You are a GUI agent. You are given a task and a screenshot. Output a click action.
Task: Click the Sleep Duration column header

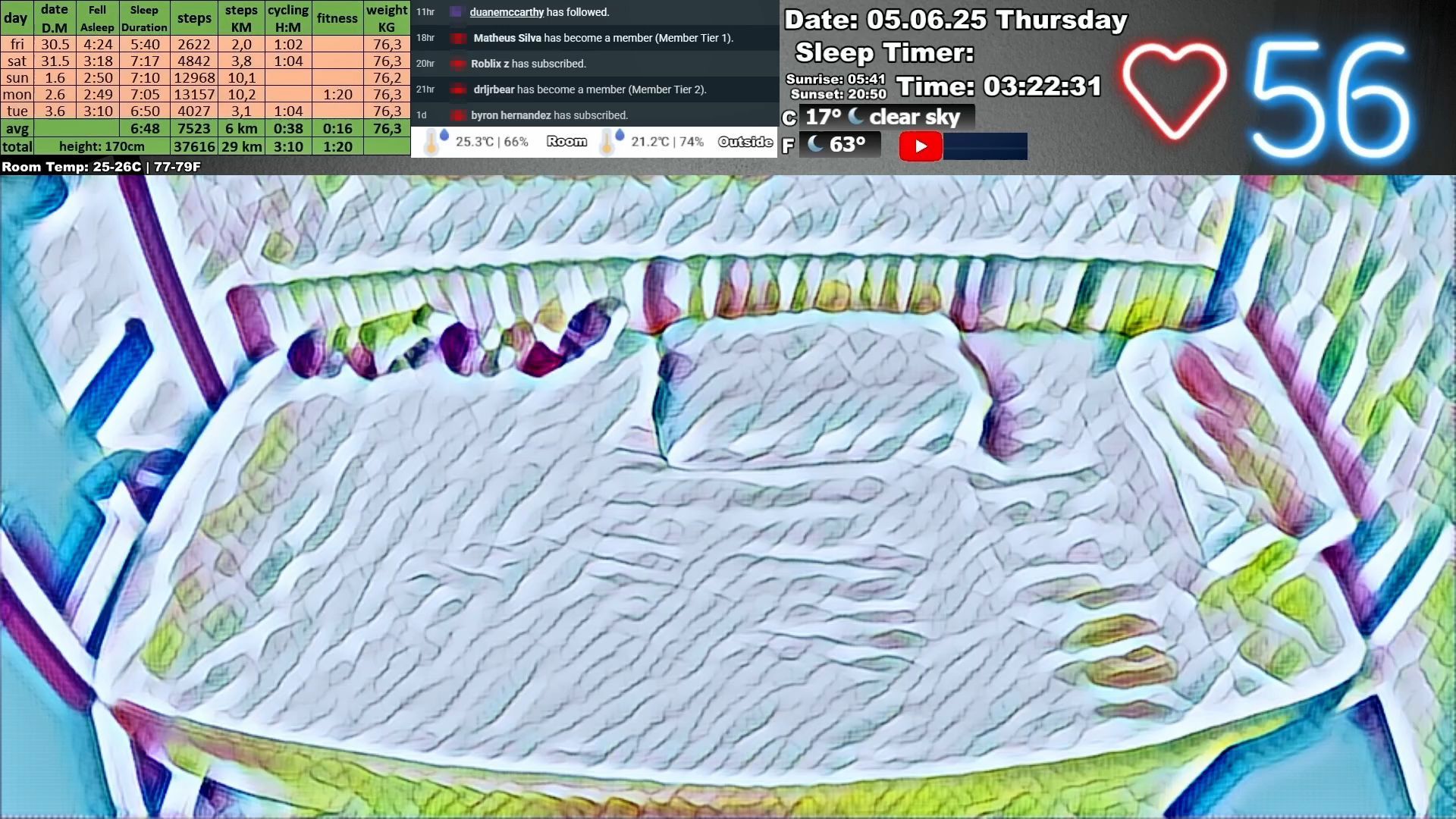(x=144, y=18)
